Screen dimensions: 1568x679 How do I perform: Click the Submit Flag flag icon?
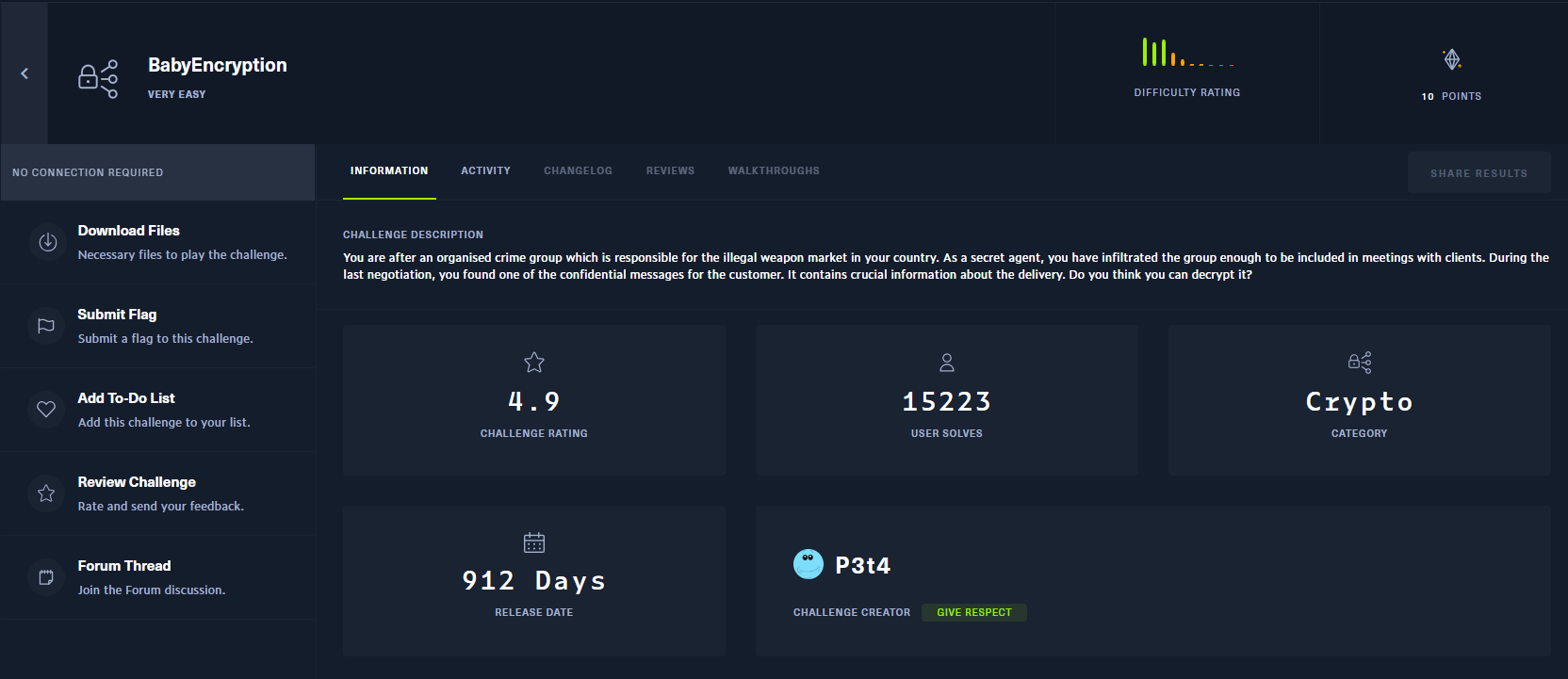click(x=46, y=326)
